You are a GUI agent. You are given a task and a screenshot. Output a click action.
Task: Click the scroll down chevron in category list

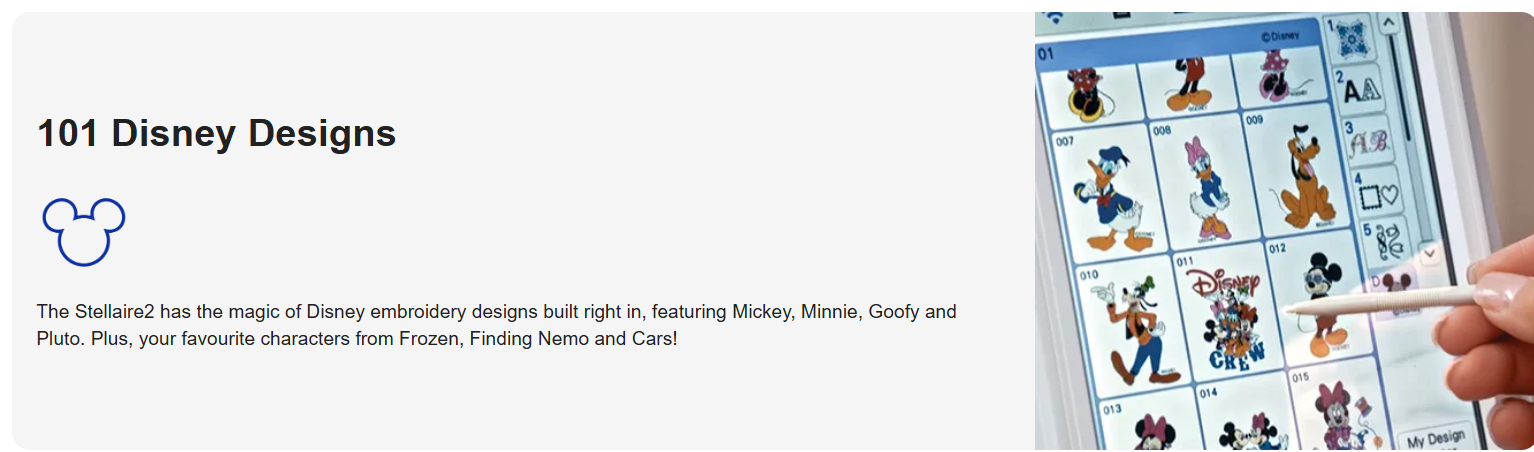(x=1429, y=252)
